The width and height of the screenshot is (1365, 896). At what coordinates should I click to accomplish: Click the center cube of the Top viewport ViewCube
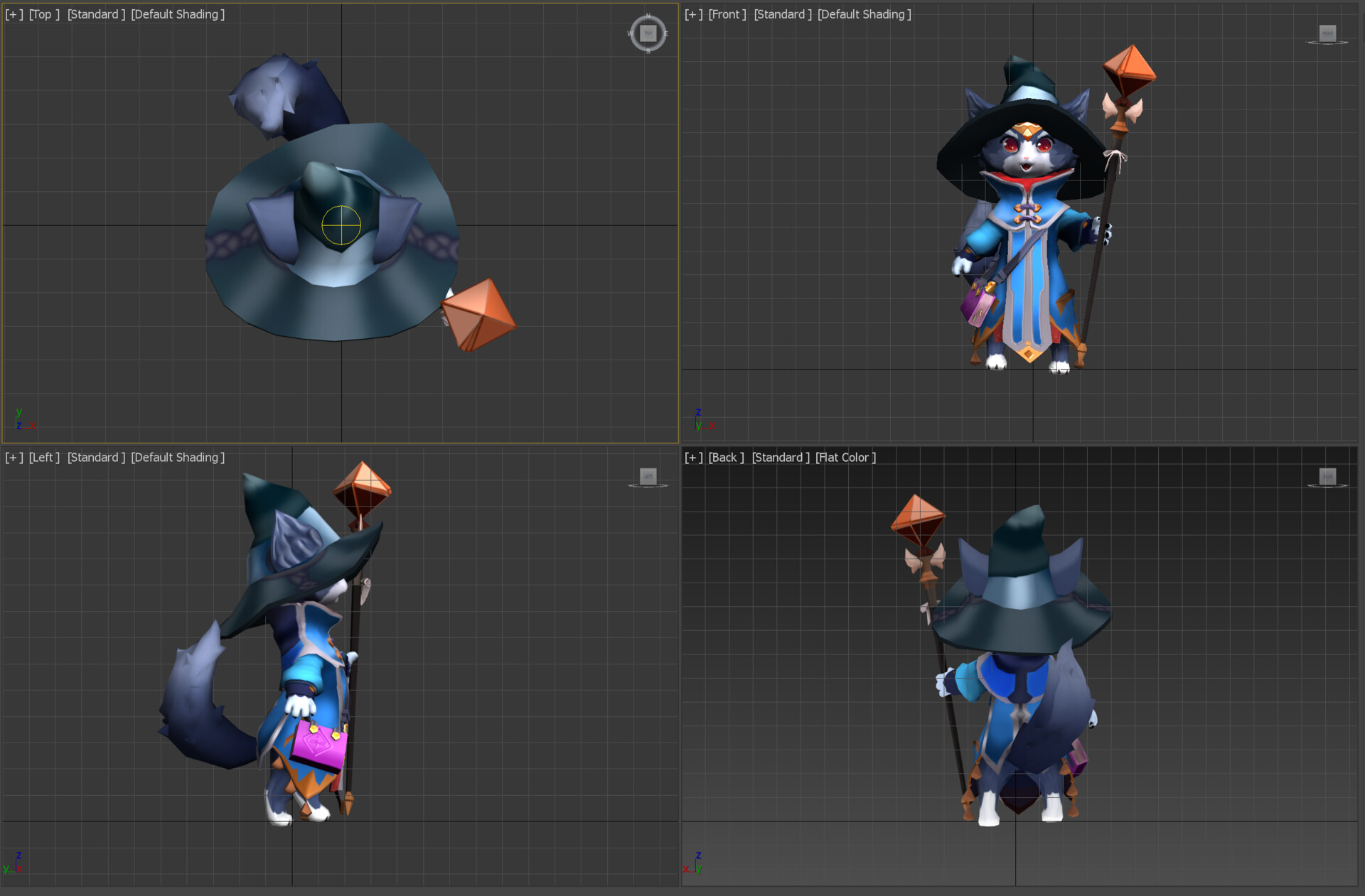coord(648,33)
